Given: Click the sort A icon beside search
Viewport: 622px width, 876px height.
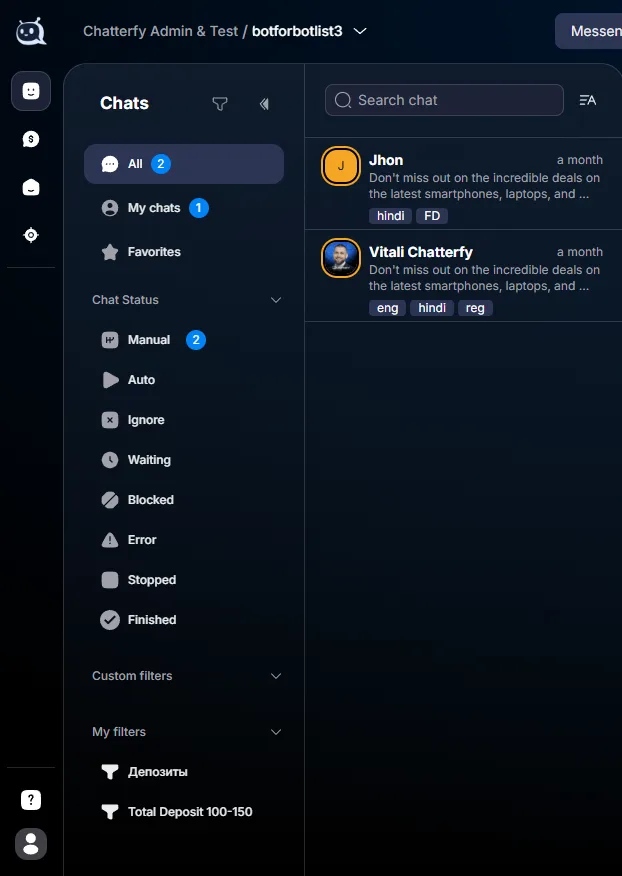Looking at the screenshot, I should tap(587, 100).
